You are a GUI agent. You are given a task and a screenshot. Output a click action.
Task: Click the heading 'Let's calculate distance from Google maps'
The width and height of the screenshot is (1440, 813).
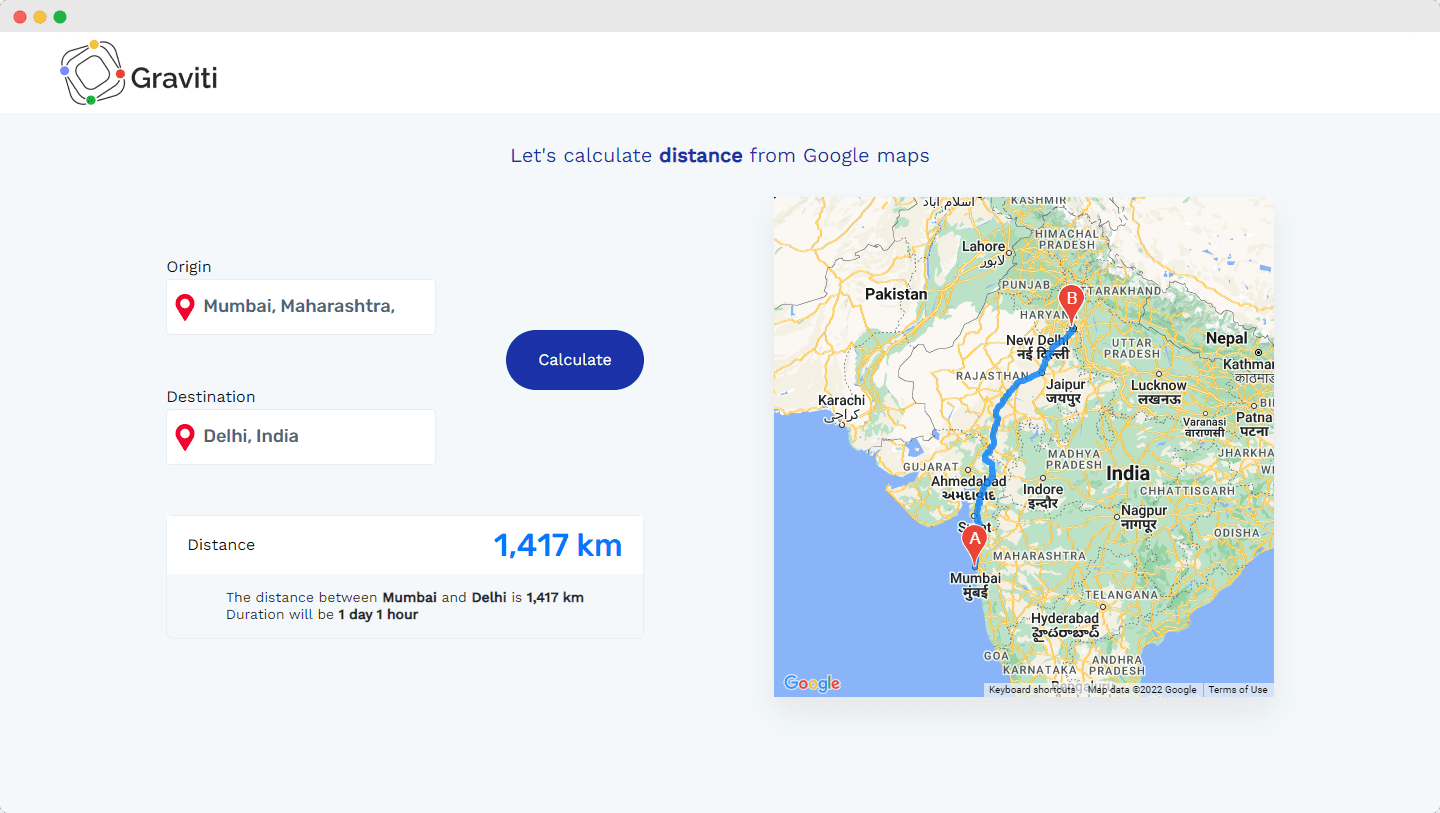coord(720,156)
